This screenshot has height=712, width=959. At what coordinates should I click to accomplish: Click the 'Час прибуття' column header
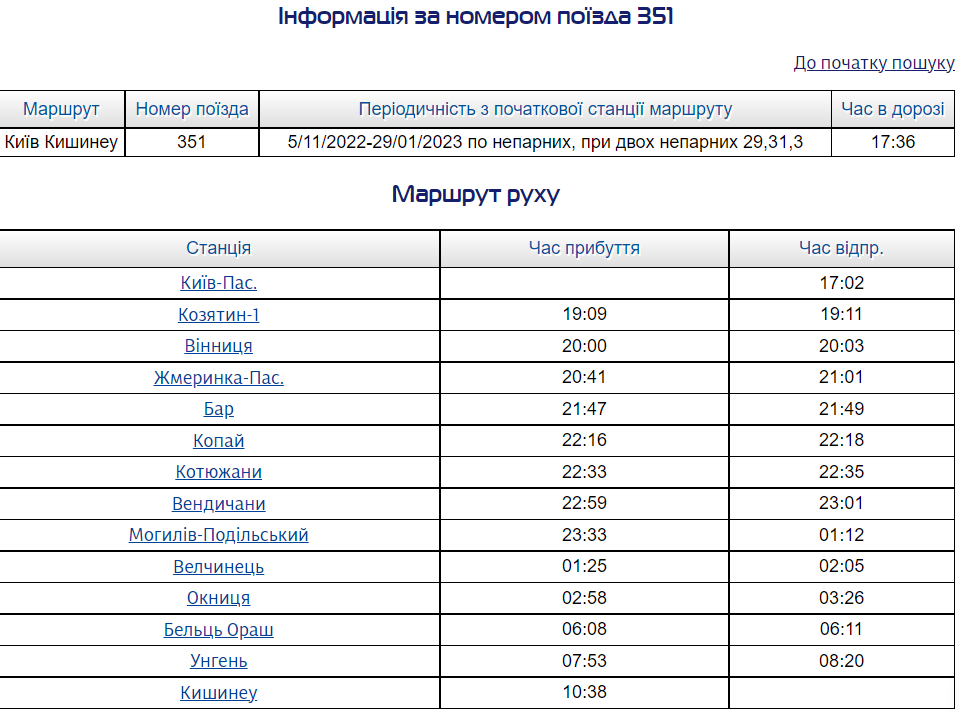584,248
